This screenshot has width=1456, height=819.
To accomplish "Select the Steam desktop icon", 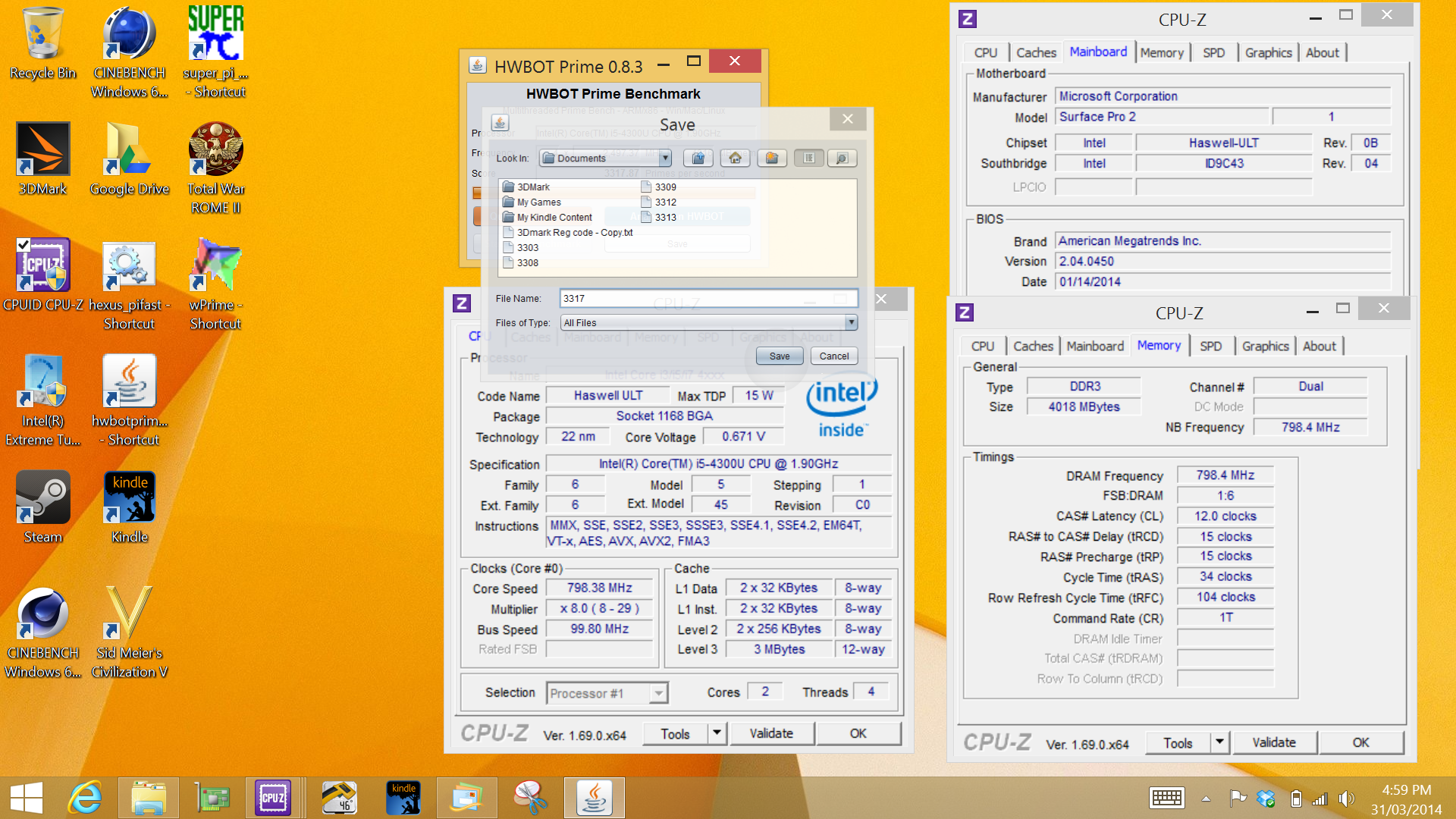I will click(x=43, y=507).
